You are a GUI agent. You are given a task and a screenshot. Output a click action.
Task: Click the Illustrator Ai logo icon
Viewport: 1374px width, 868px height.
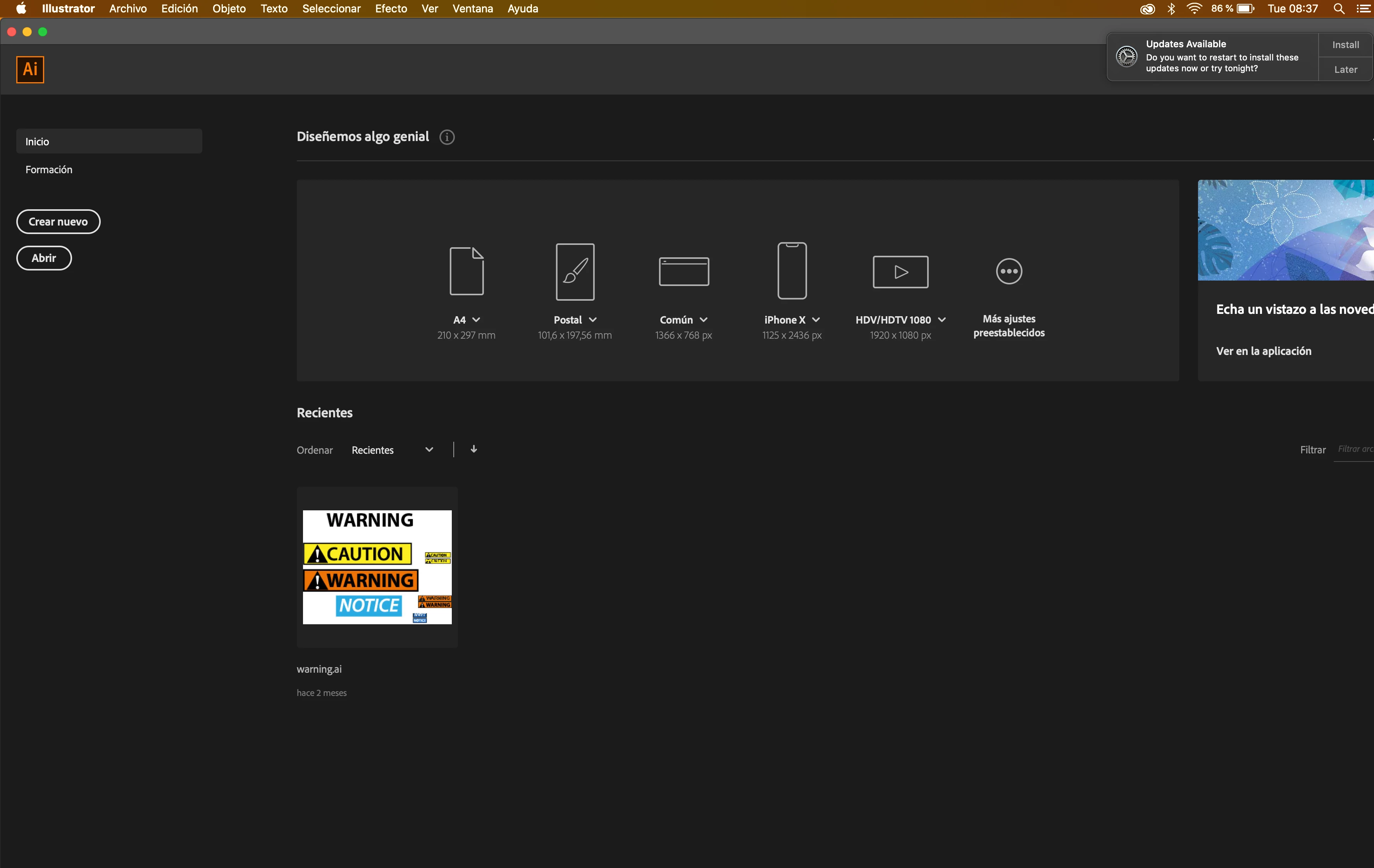(x=30, y=70)
